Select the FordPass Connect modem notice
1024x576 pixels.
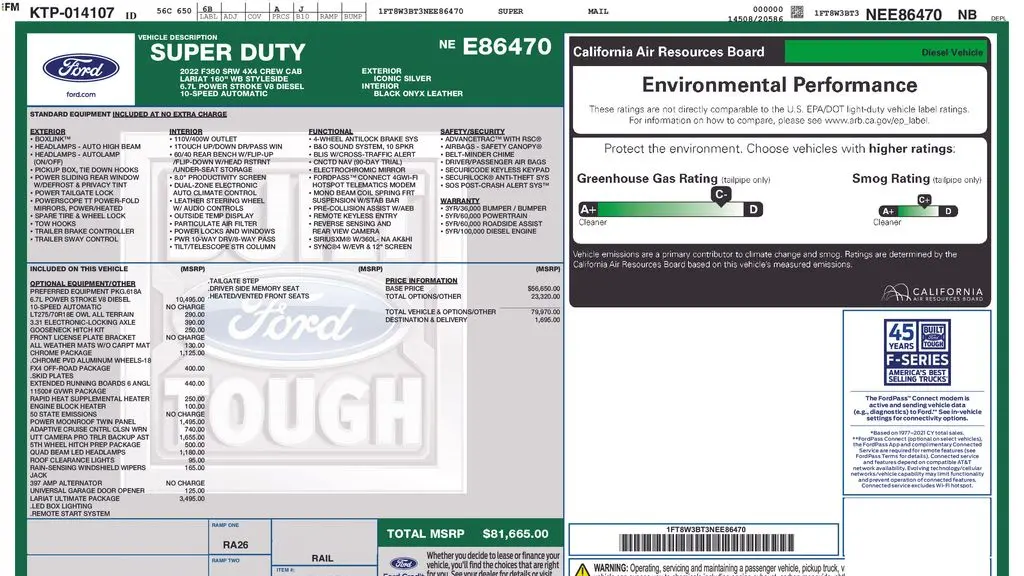point(917,408)
